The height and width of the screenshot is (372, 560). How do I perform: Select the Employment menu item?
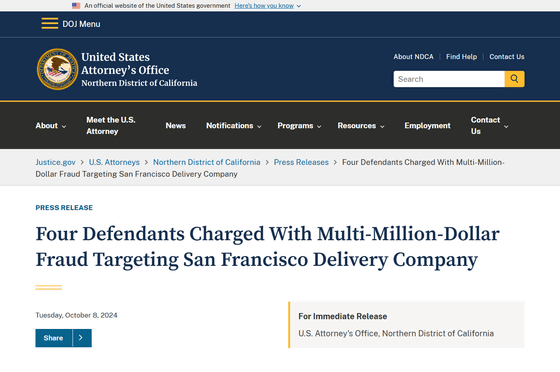pos(427,126)
